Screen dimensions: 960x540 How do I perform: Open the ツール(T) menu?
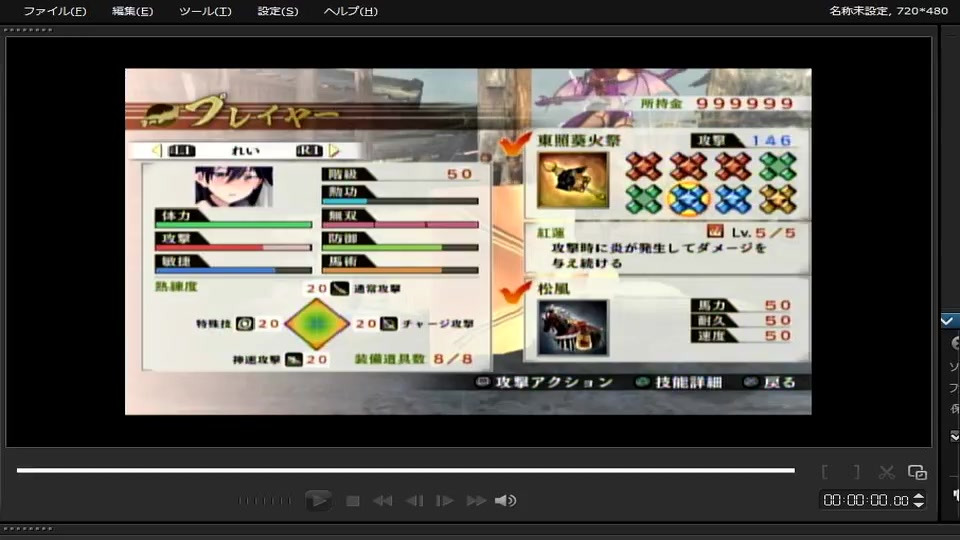[205, 11]
